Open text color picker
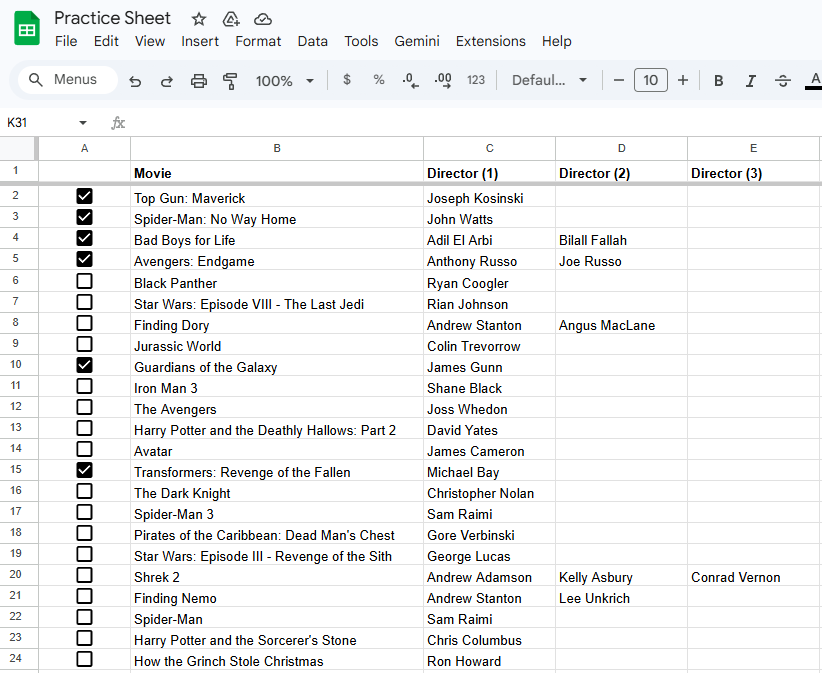The image size is (822, 673). (x=814, y=80)
